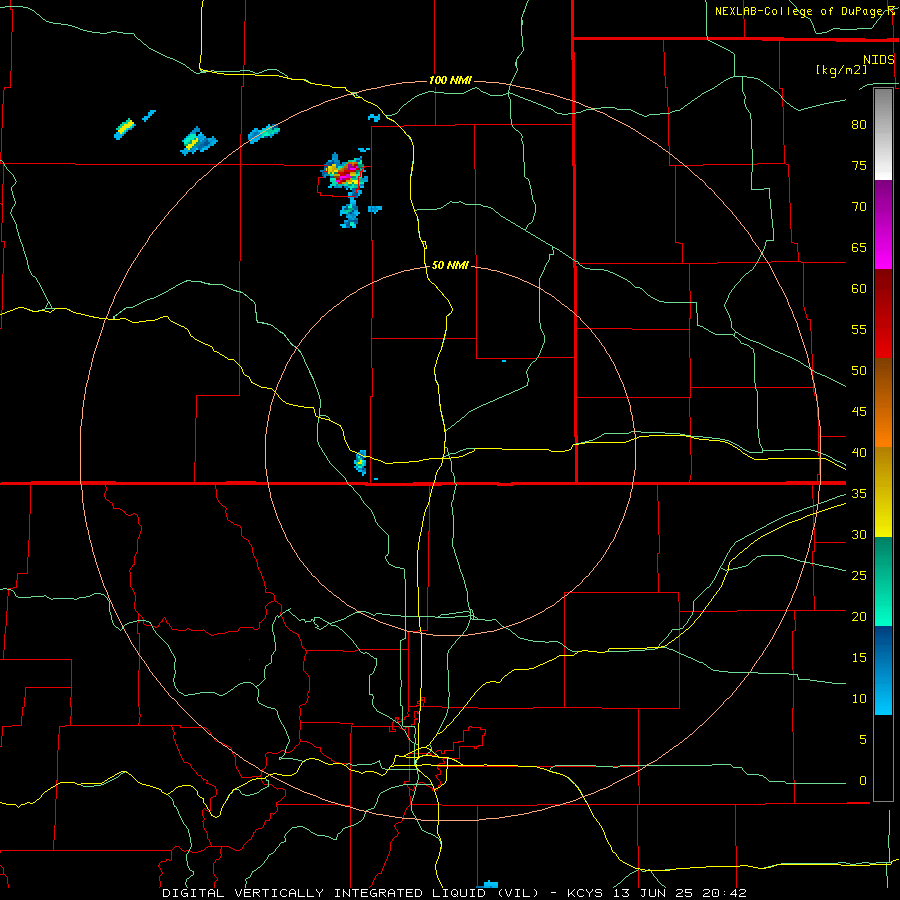The height and width of the screenshot is (900, 900).
Task: Select the yellow 30-35 color scale segment
Action: coord(883,492)
